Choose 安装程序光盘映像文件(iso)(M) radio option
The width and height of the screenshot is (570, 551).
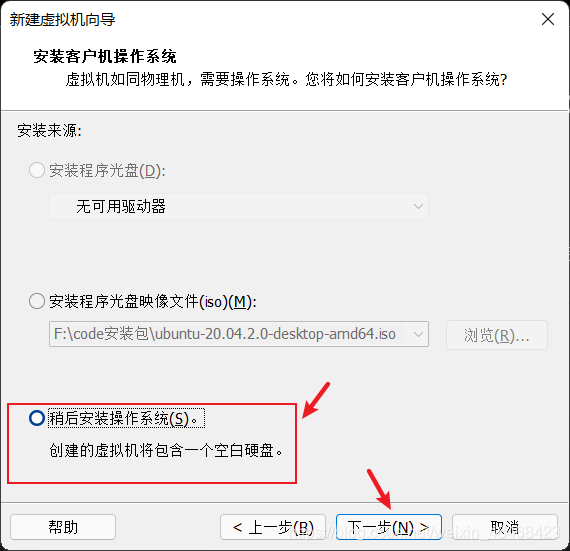click(x=37, y=301)
